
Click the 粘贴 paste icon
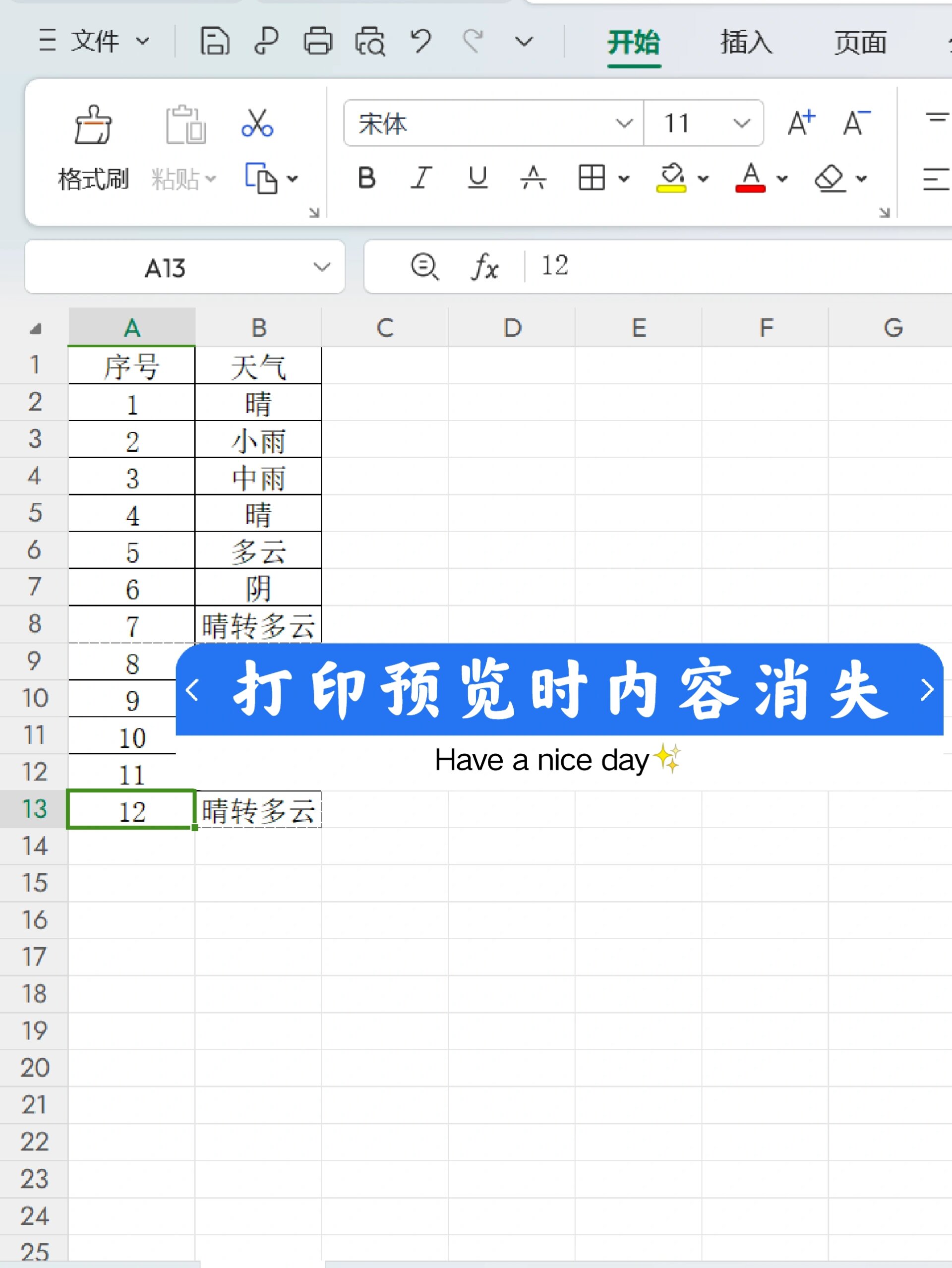pyautogui.click(x=186, y=124)
